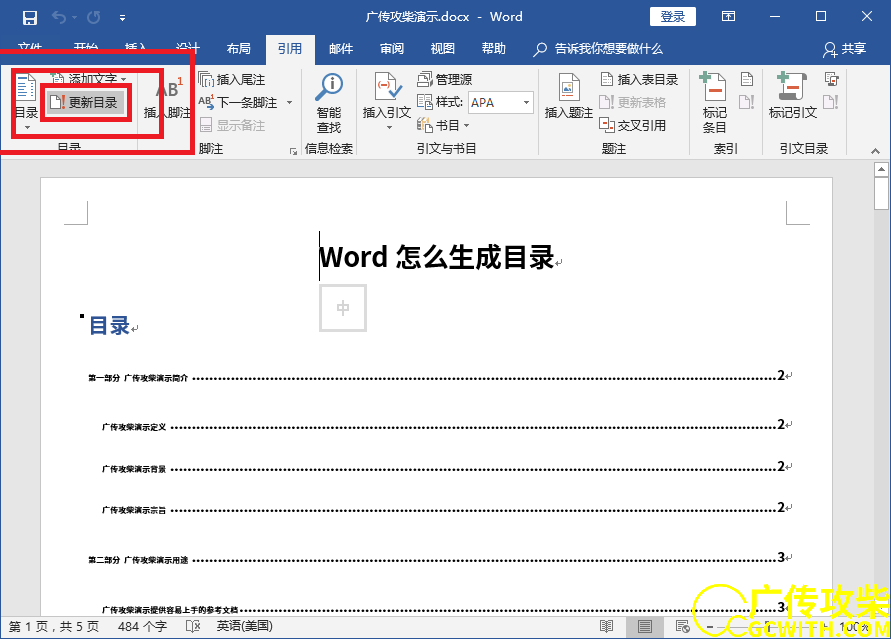891x639 pixels.
Task: Click the title 'Word 怎么生成目录'
Action: [436, 257]
